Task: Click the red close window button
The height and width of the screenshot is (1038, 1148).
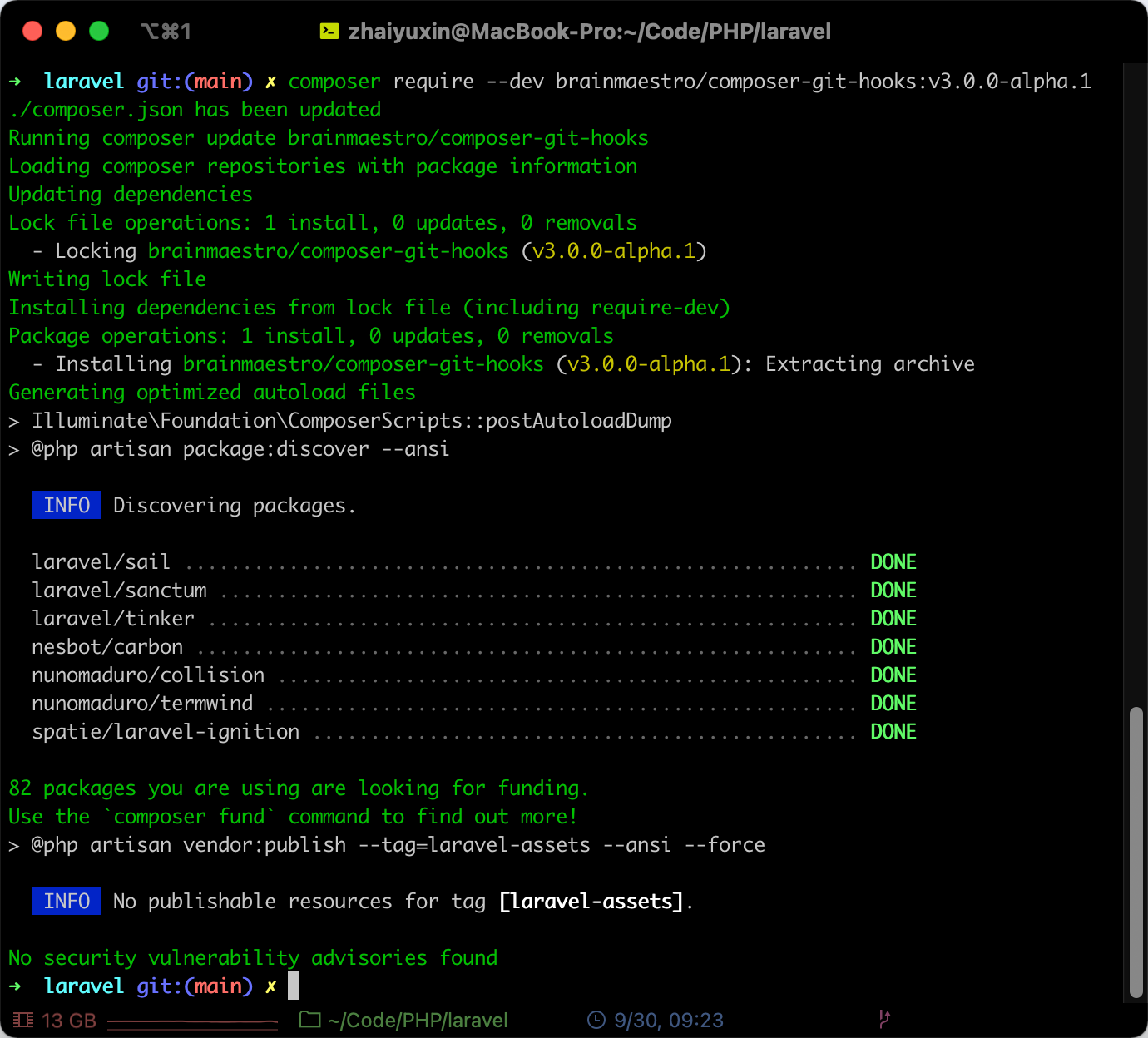Action: click(32, 32)
